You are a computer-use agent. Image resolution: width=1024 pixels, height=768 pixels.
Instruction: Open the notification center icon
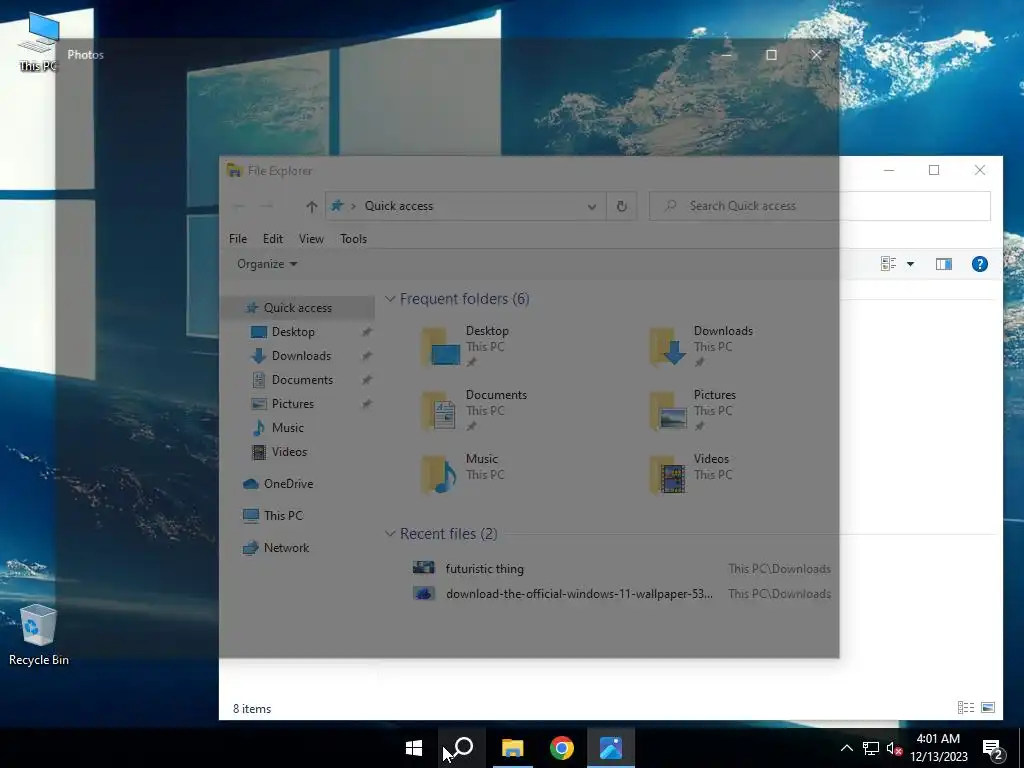[x=992, y=748]
